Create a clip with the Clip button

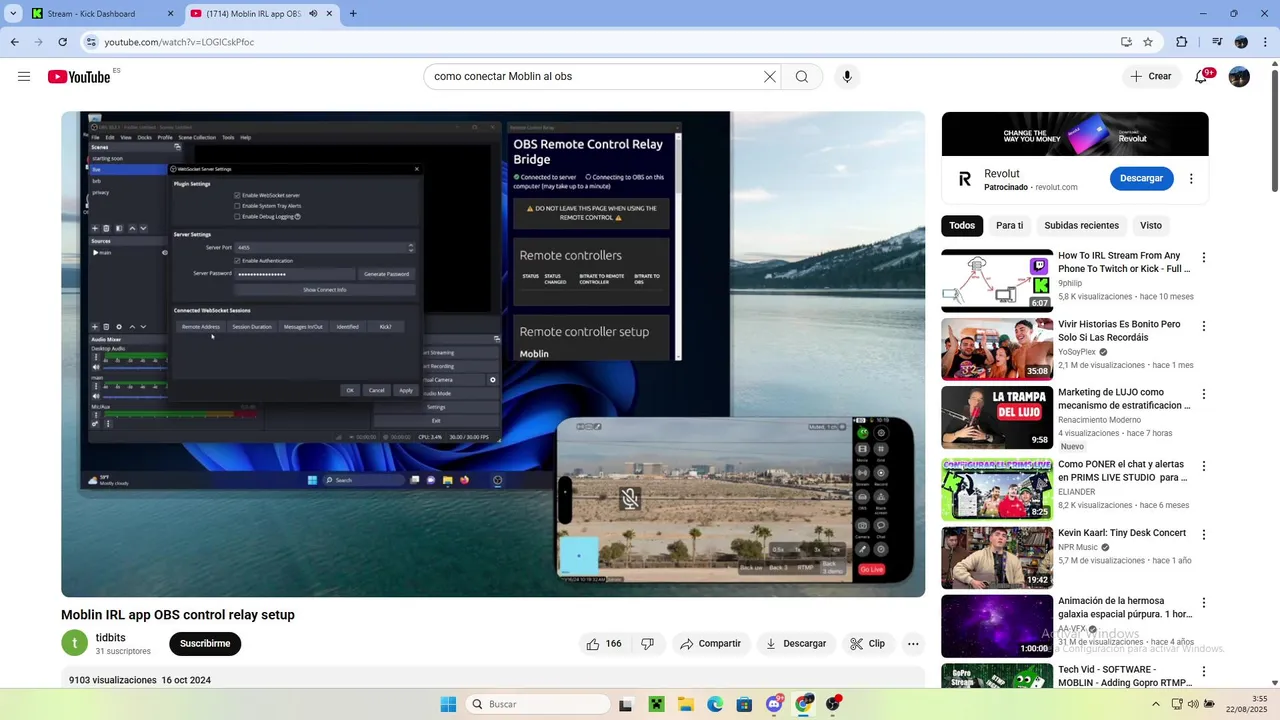point(867,644)
